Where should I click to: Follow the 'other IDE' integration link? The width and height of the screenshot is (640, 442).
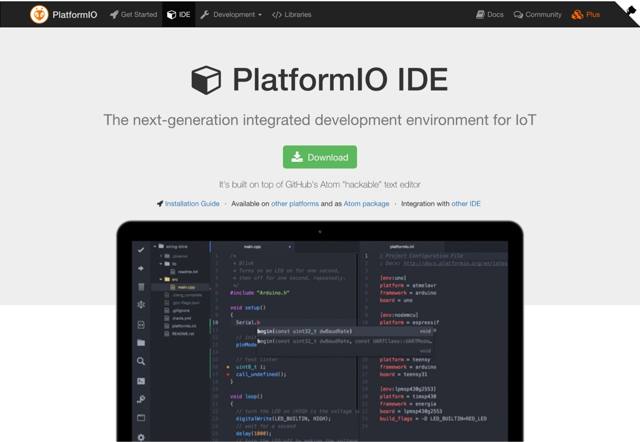[466, 203]
